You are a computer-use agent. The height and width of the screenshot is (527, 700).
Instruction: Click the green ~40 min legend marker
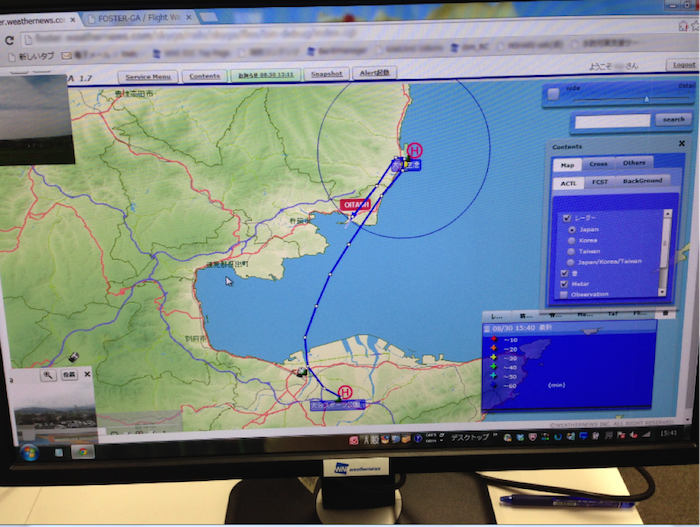(x=493, y=366)
